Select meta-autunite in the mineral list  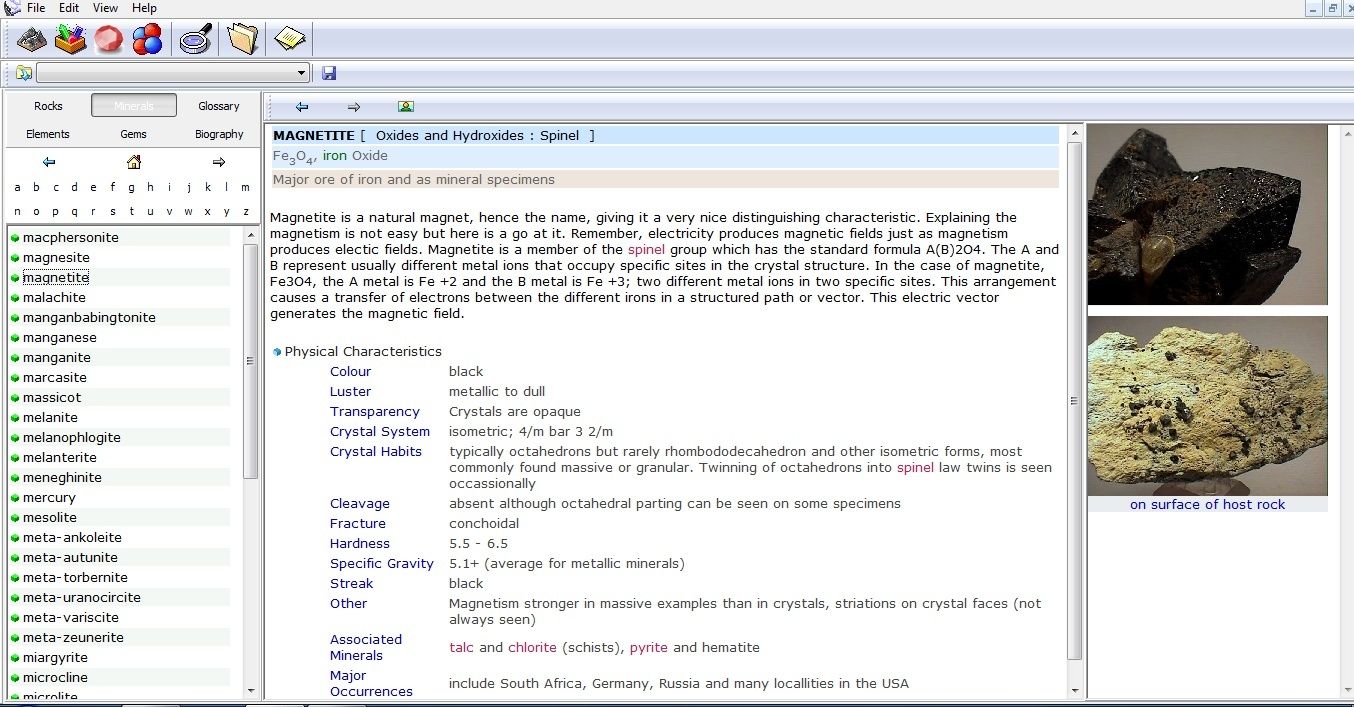point(70,558)
